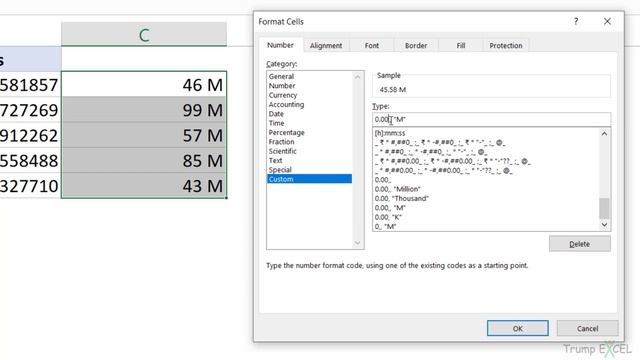
Task: Select the cell showing 85 M
Action: click(144, 160)
